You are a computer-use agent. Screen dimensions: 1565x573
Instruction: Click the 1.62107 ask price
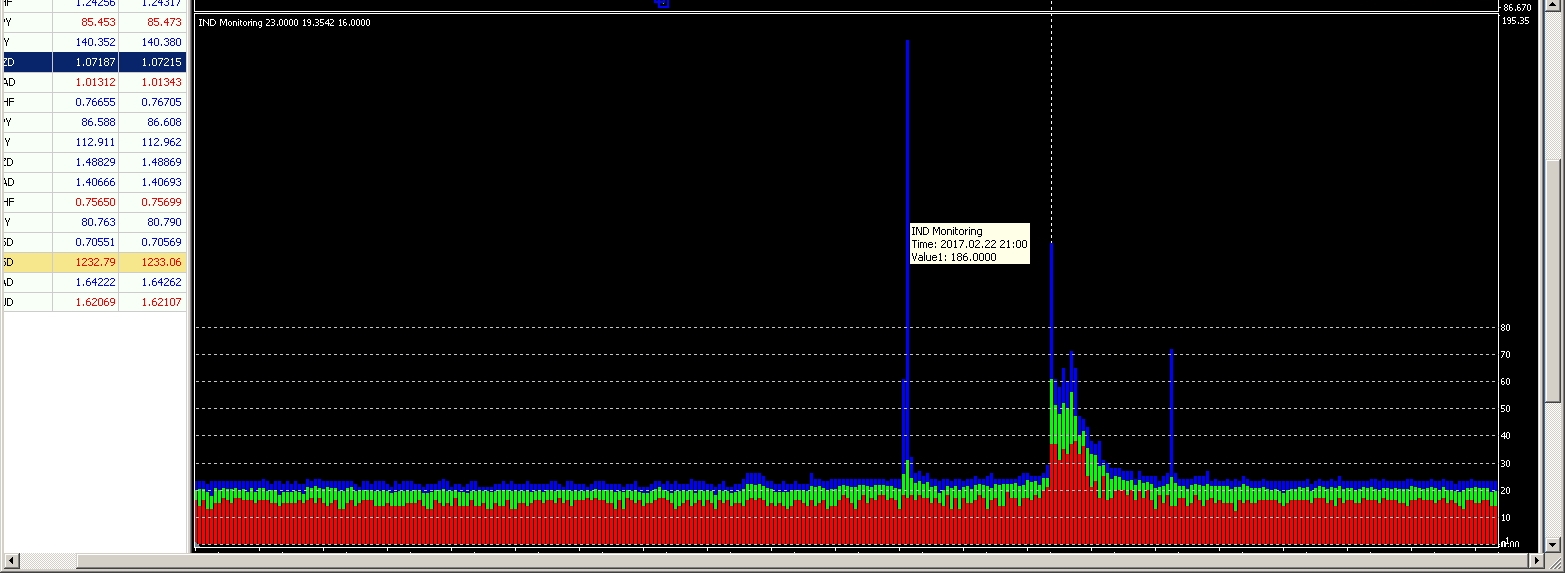coord(153,302)
